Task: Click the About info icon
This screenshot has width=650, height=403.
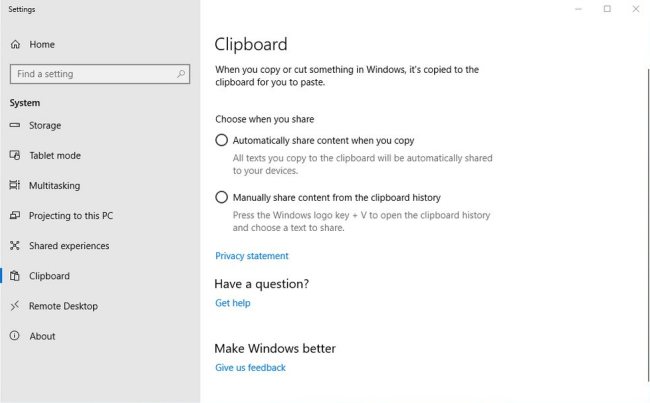Action: point(15,336)
